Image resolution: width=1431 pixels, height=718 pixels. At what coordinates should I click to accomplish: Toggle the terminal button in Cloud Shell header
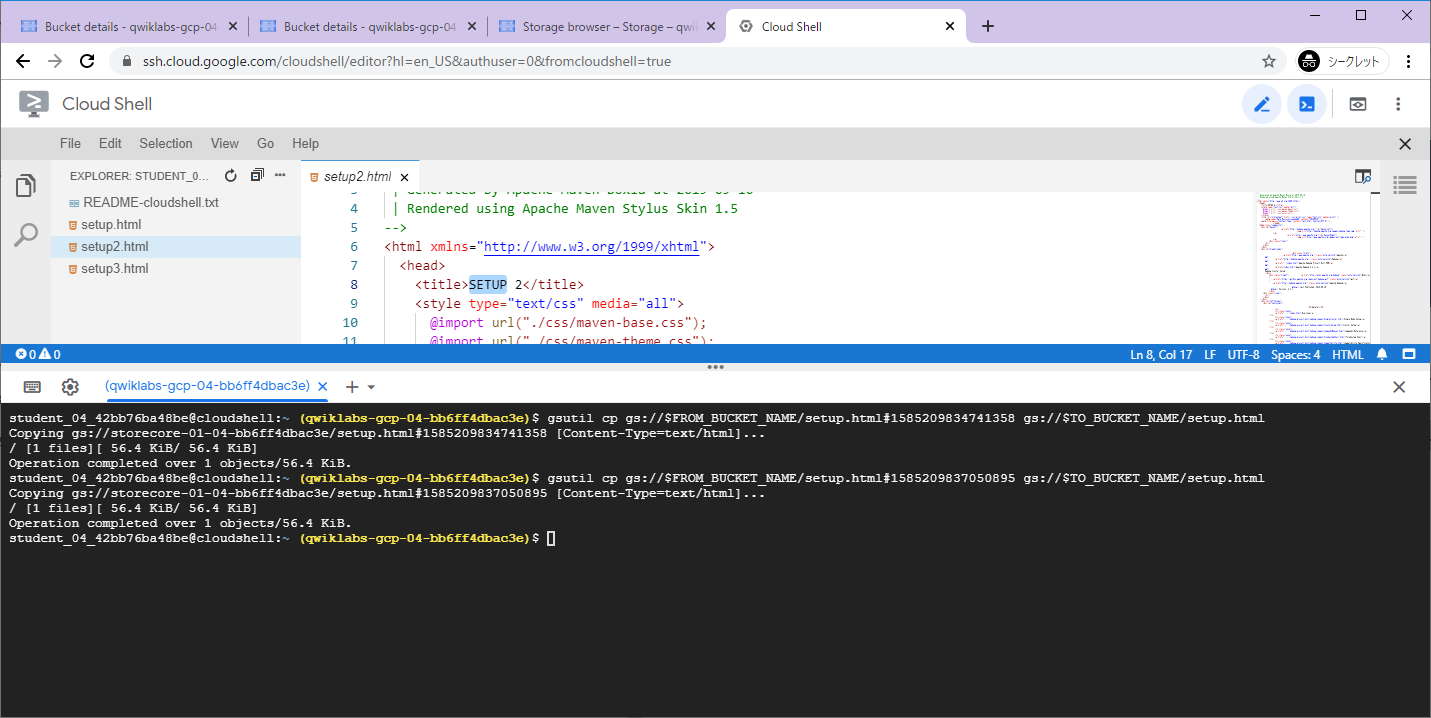[1307, 104]
